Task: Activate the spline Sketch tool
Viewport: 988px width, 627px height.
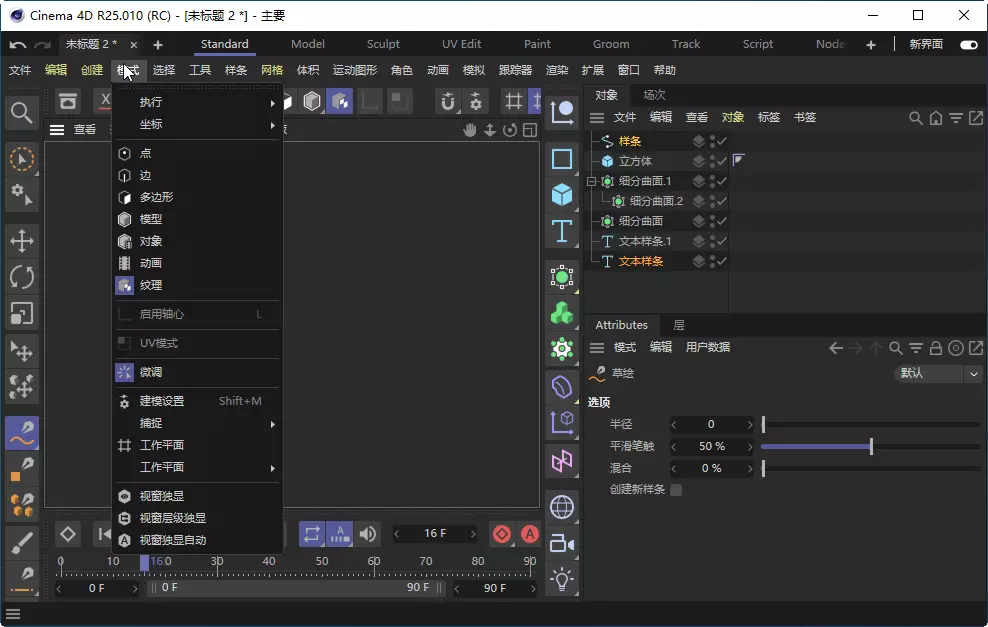Action: (21, 433)
